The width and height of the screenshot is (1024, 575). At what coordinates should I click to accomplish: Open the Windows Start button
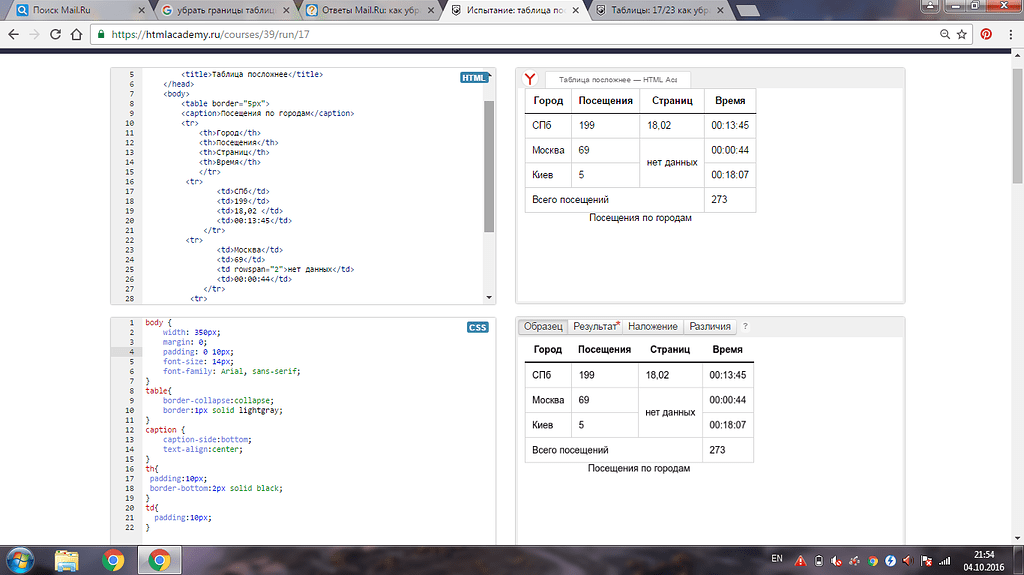click(20, 558)
